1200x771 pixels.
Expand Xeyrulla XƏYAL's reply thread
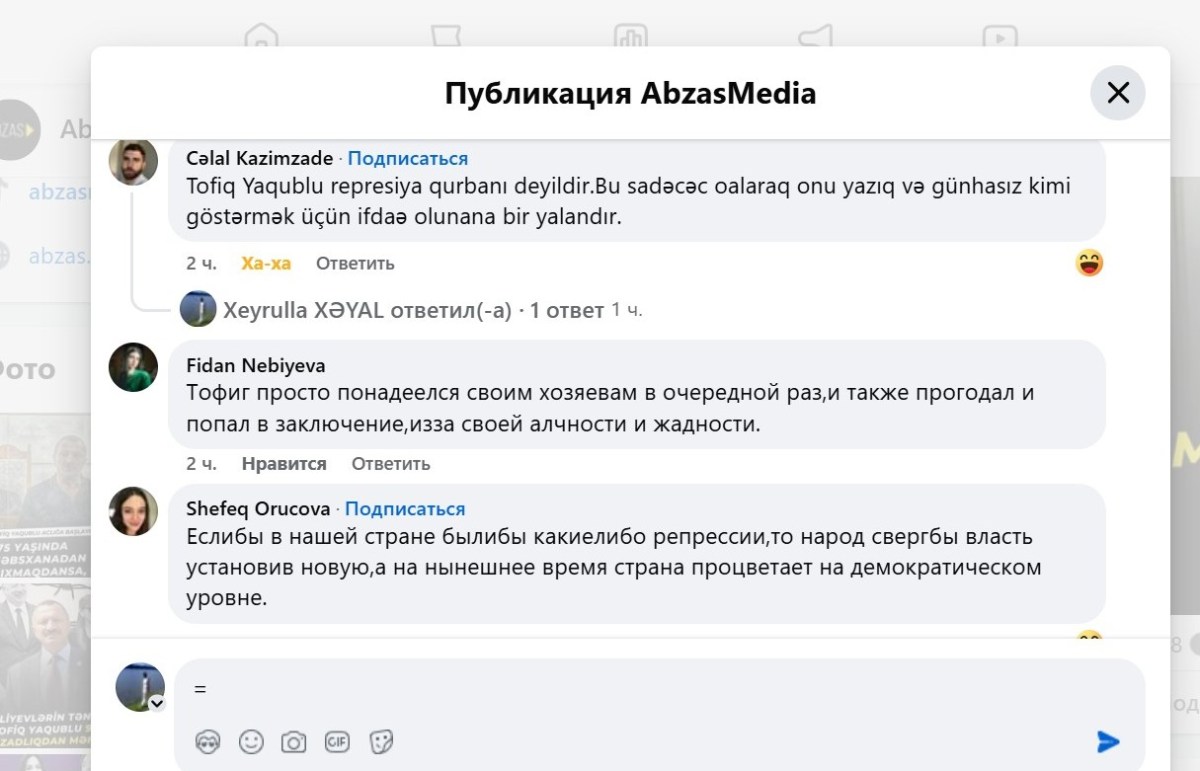pos(413,310)
